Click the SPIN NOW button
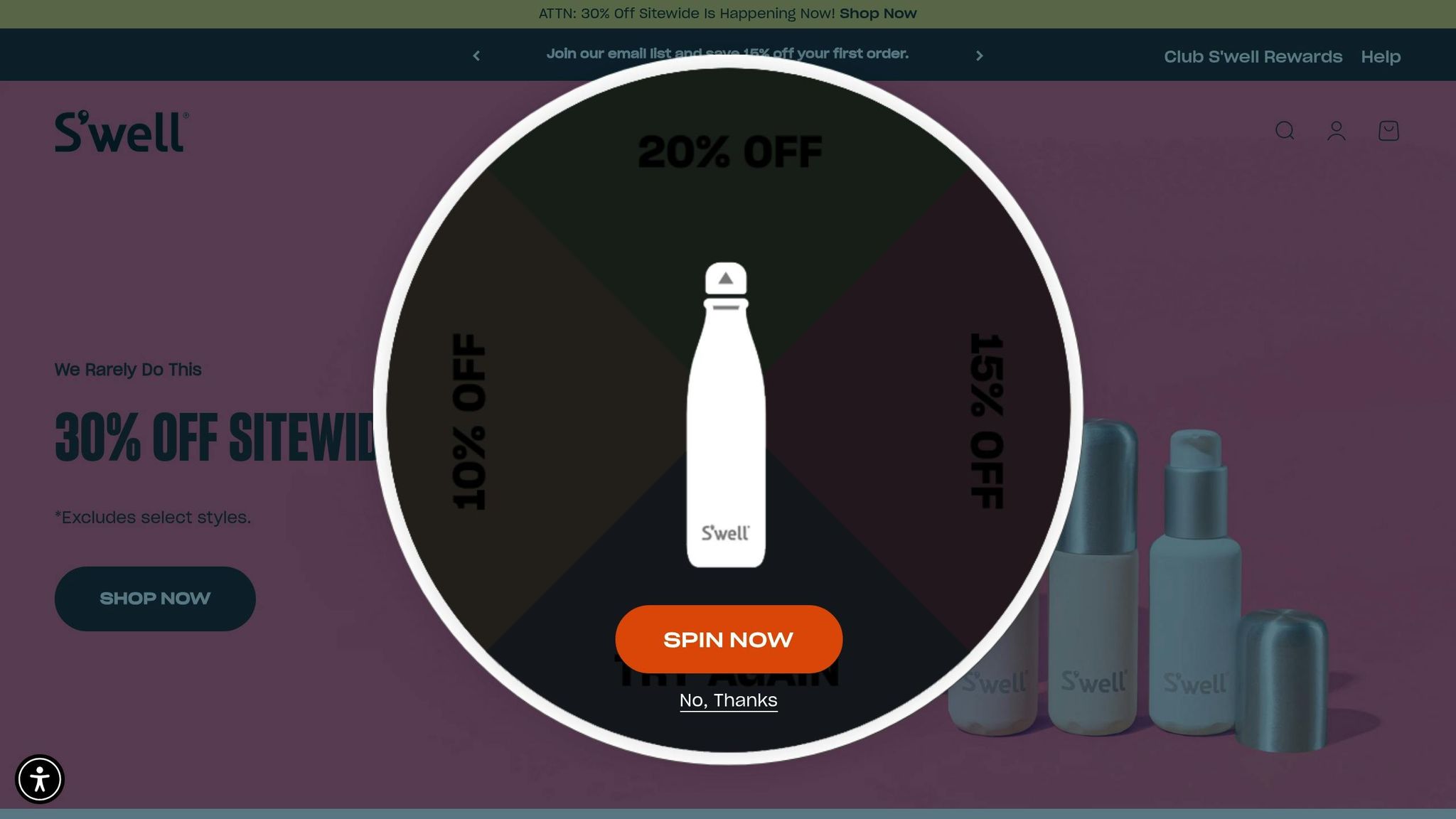 click(x=729, y=639)
